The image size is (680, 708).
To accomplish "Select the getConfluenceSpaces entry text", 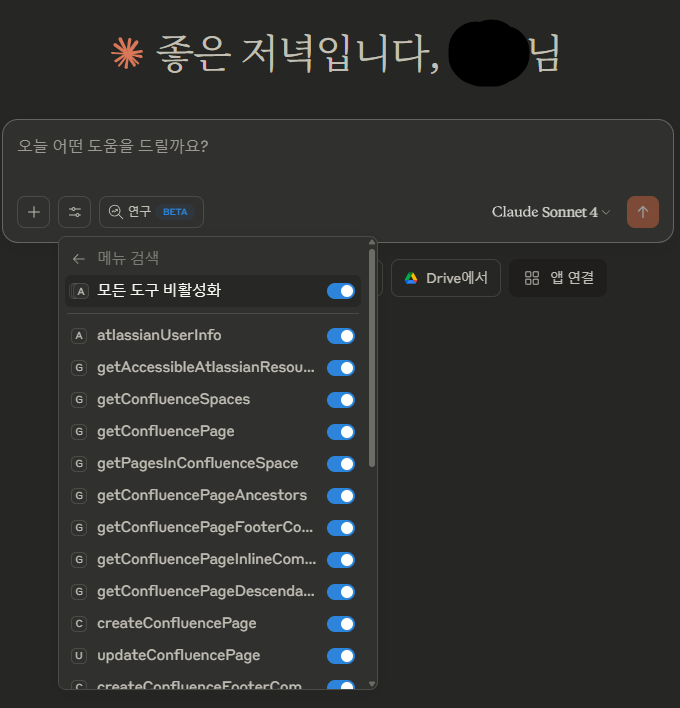I will click(173, 400).
